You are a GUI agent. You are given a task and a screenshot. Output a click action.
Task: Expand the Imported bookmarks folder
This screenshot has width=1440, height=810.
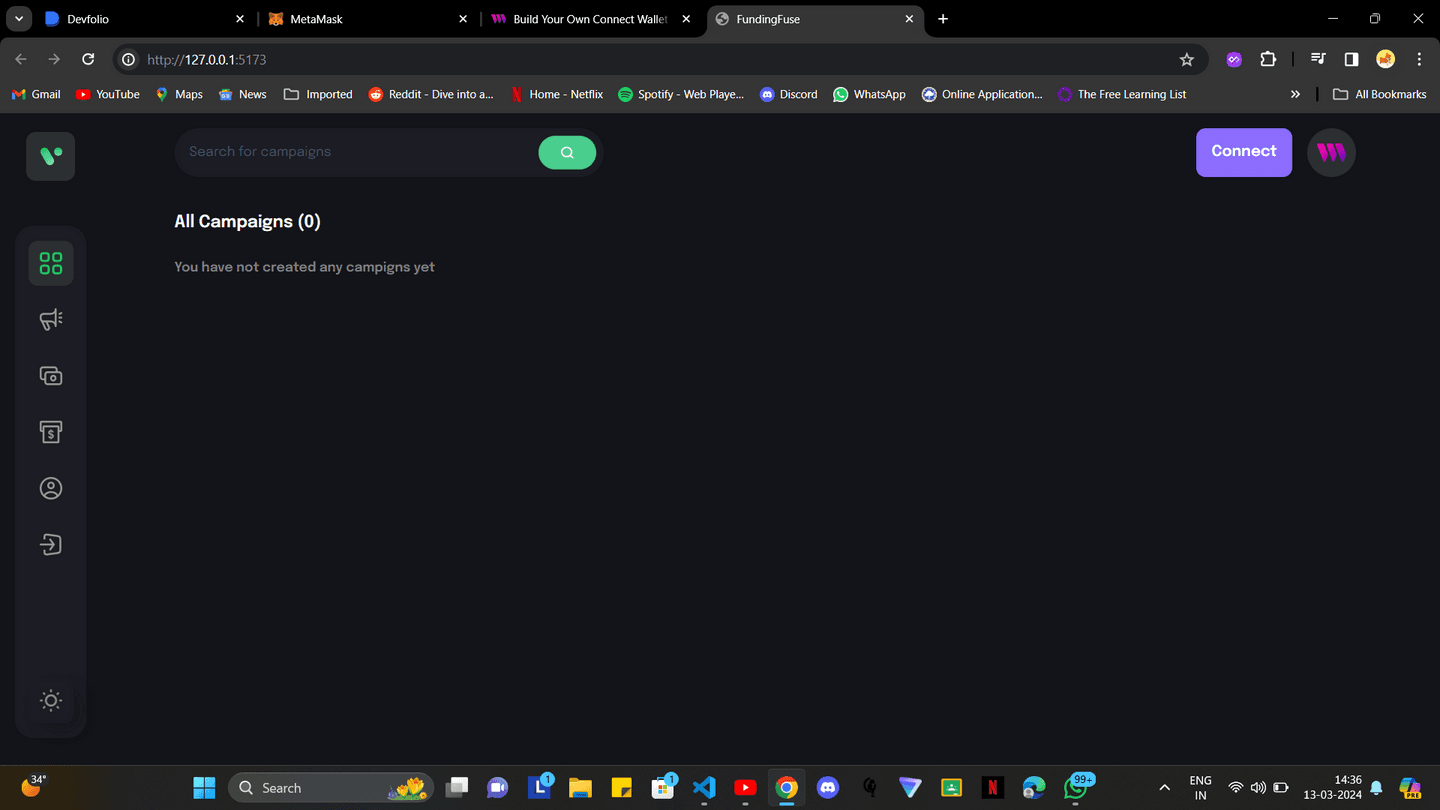click(318, 94)
